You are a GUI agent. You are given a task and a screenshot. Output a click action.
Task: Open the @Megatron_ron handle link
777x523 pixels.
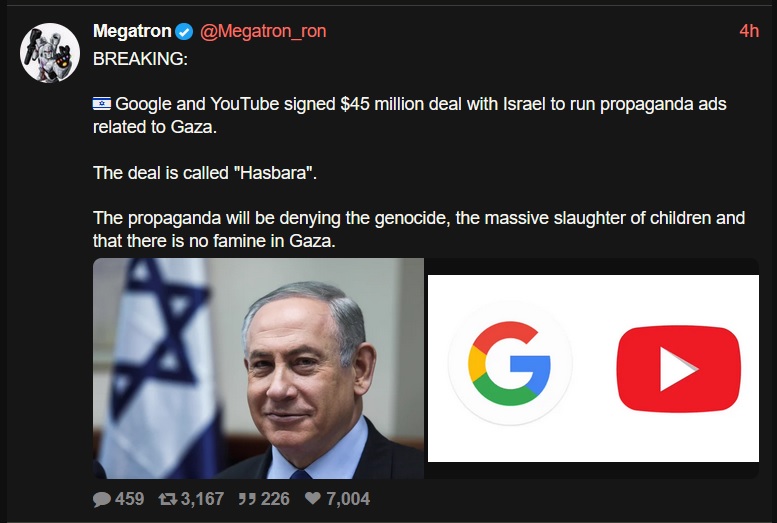click(263, 31)
